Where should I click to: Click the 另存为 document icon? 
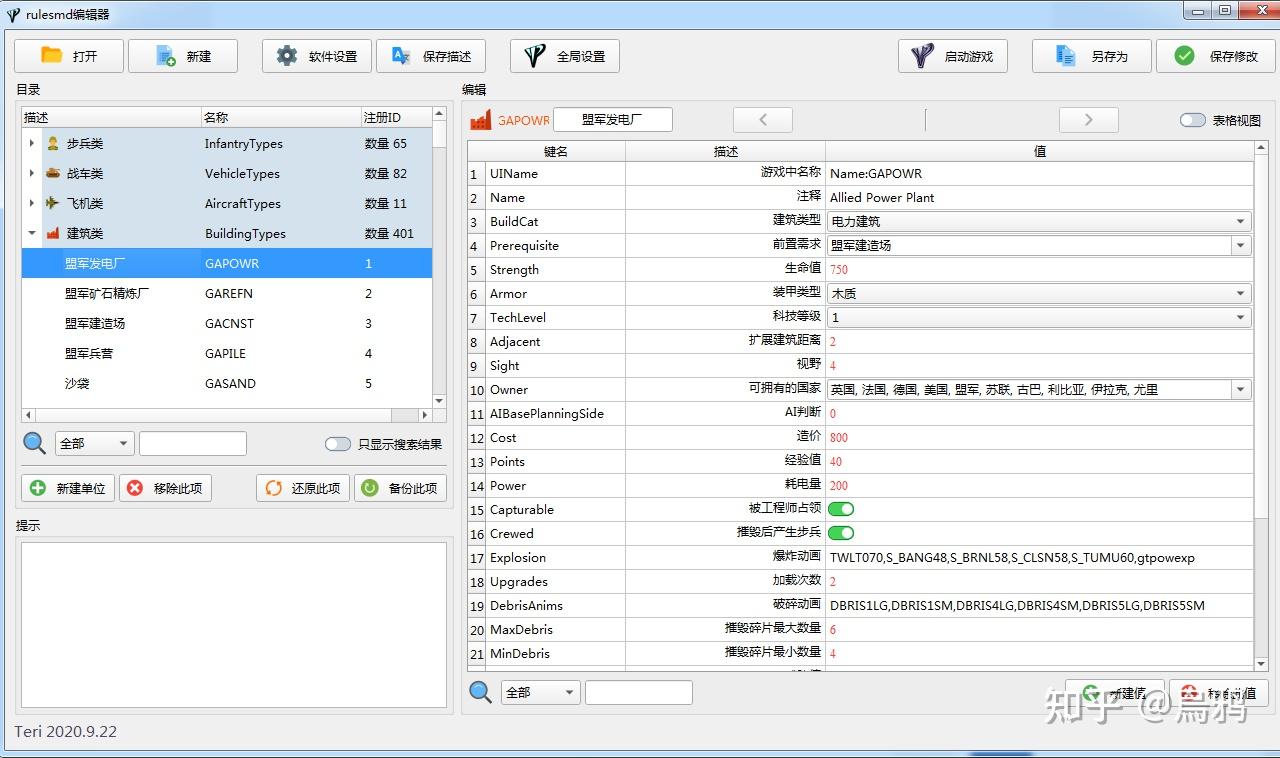tap(1067, 56)
